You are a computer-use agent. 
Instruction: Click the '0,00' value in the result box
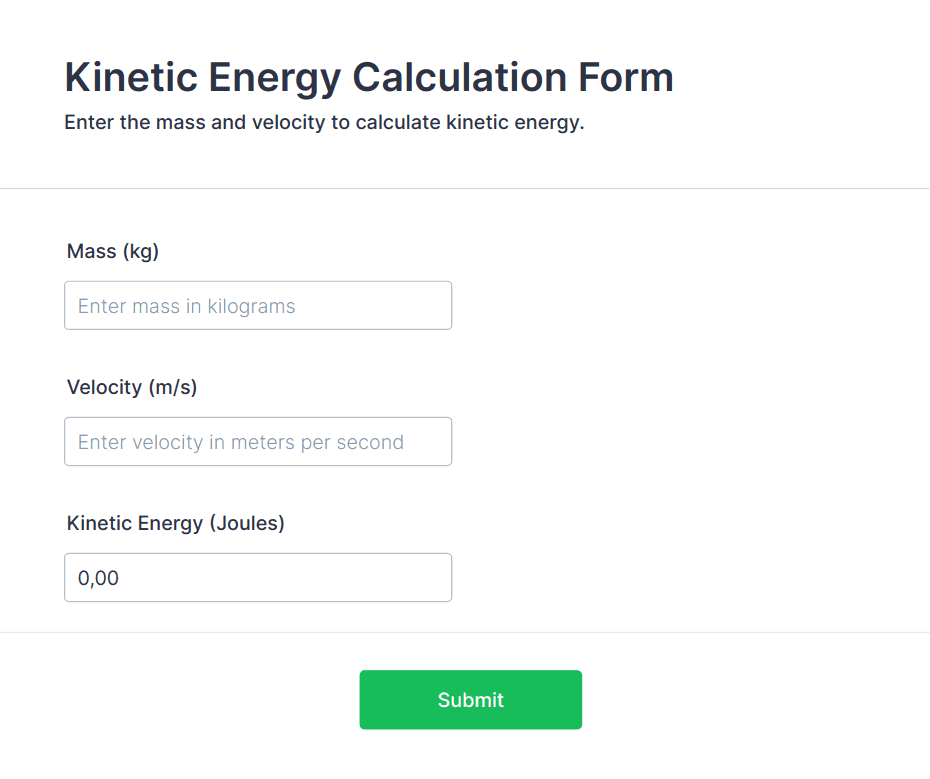(99, 578)
